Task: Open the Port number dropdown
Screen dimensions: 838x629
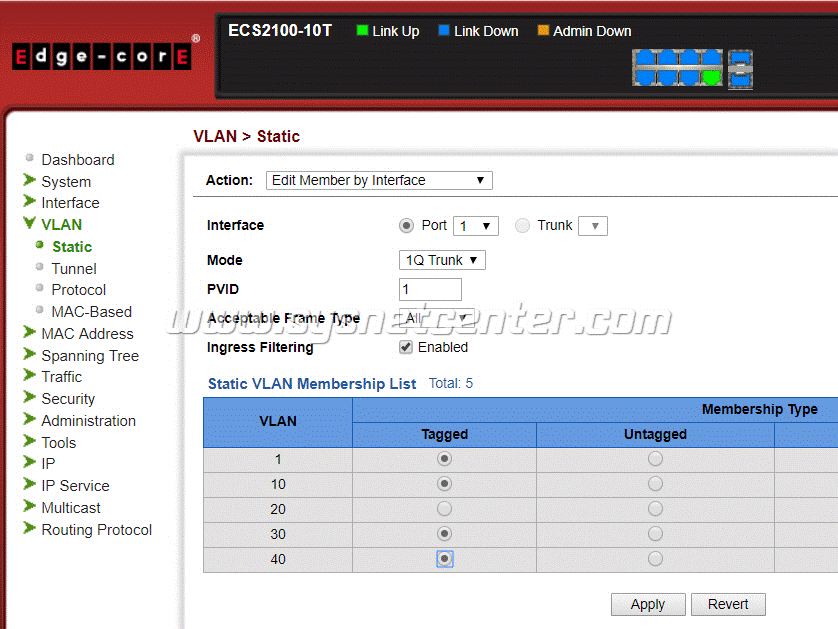Action: click(475, 226)
